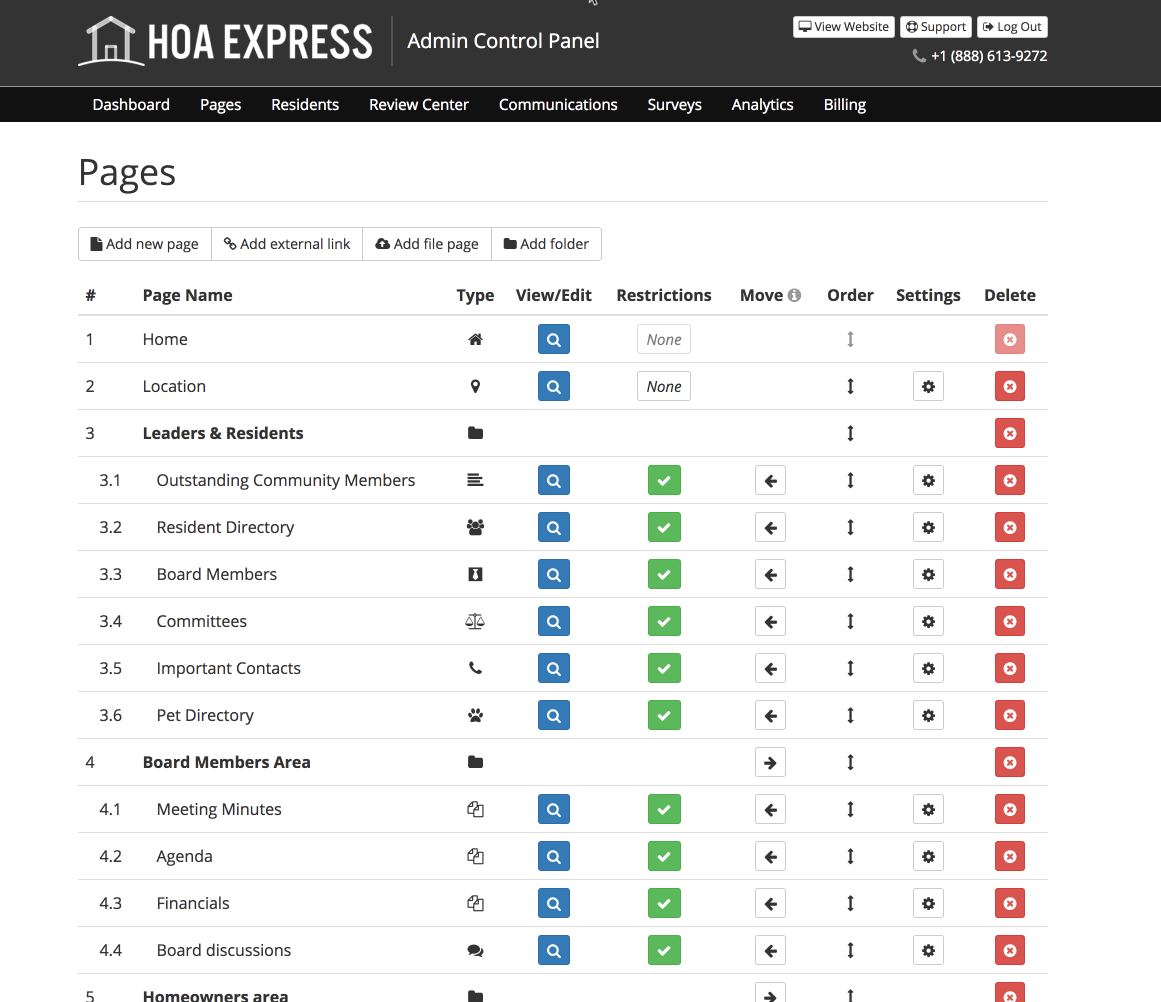Click 'Board Members Area' folder name
1161x1002 pixels.
(227, 762)
